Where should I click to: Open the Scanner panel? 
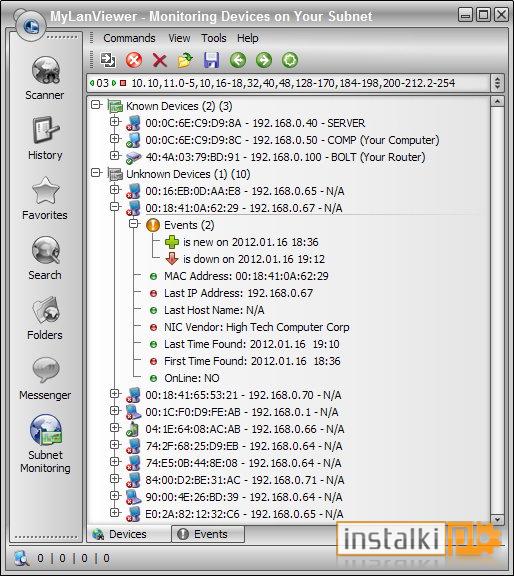click(45, 78)
